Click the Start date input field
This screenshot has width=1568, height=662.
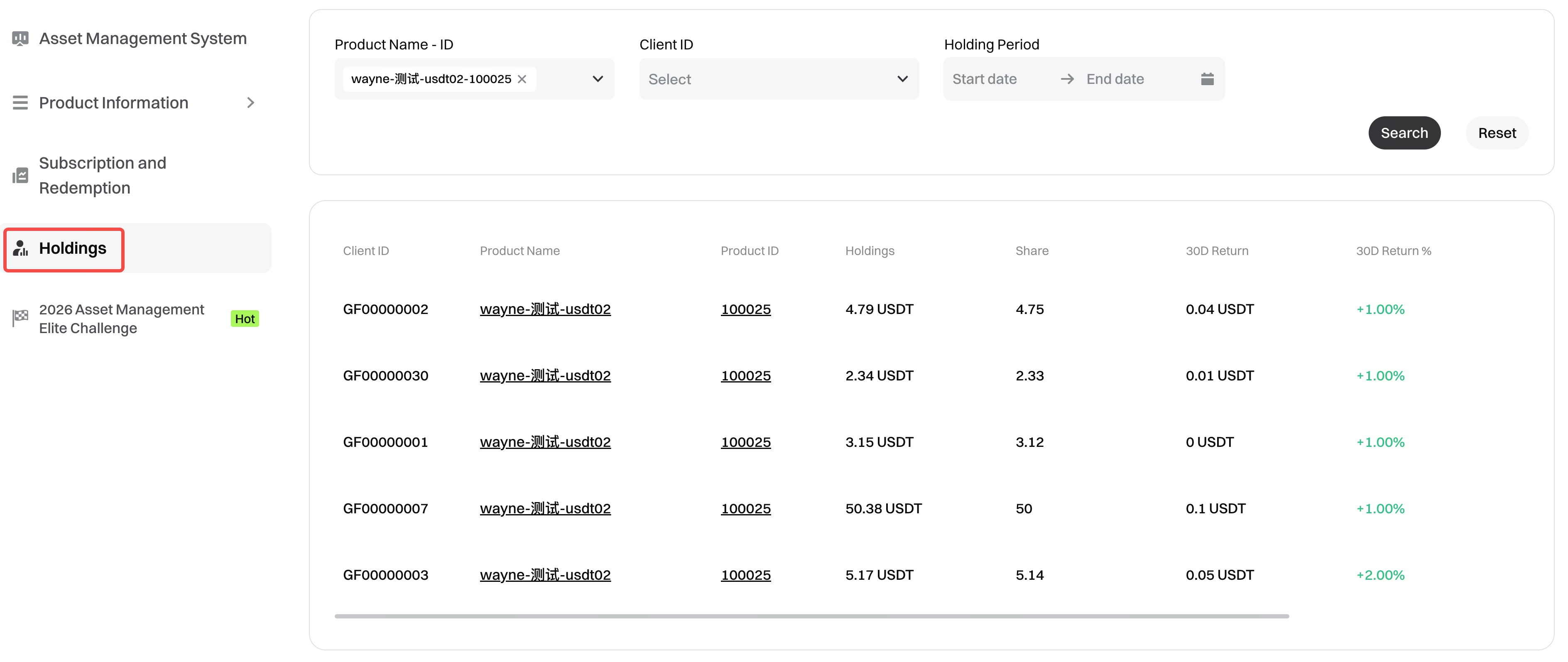click(x=999, y=79)
